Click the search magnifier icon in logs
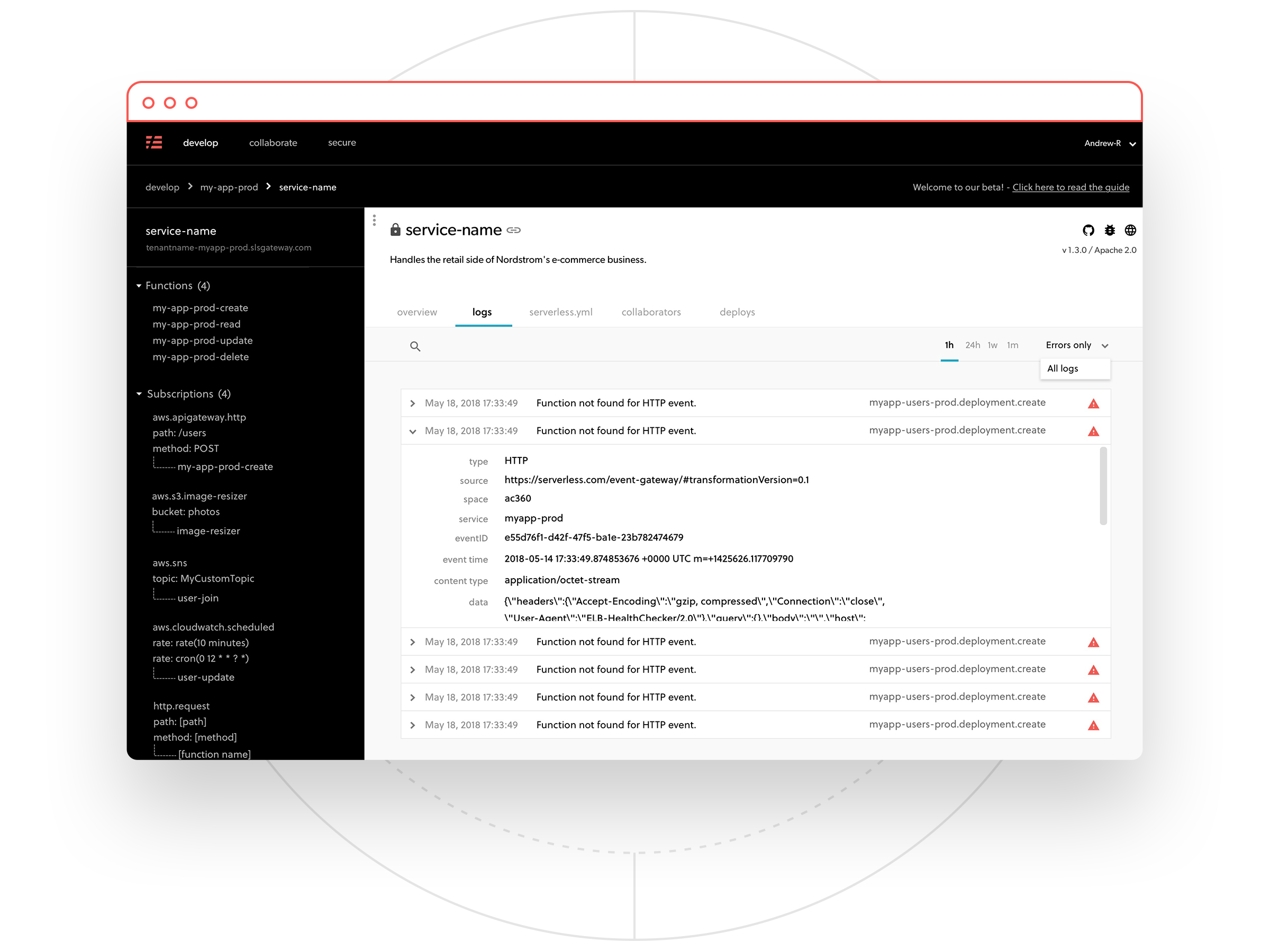 415,346
